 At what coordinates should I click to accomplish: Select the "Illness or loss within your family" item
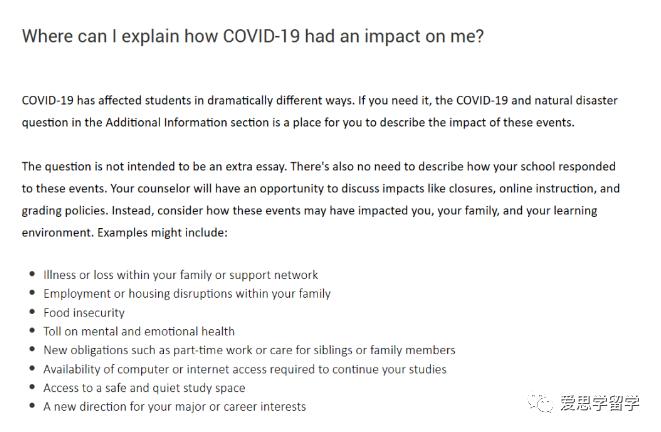coord(180,275)
